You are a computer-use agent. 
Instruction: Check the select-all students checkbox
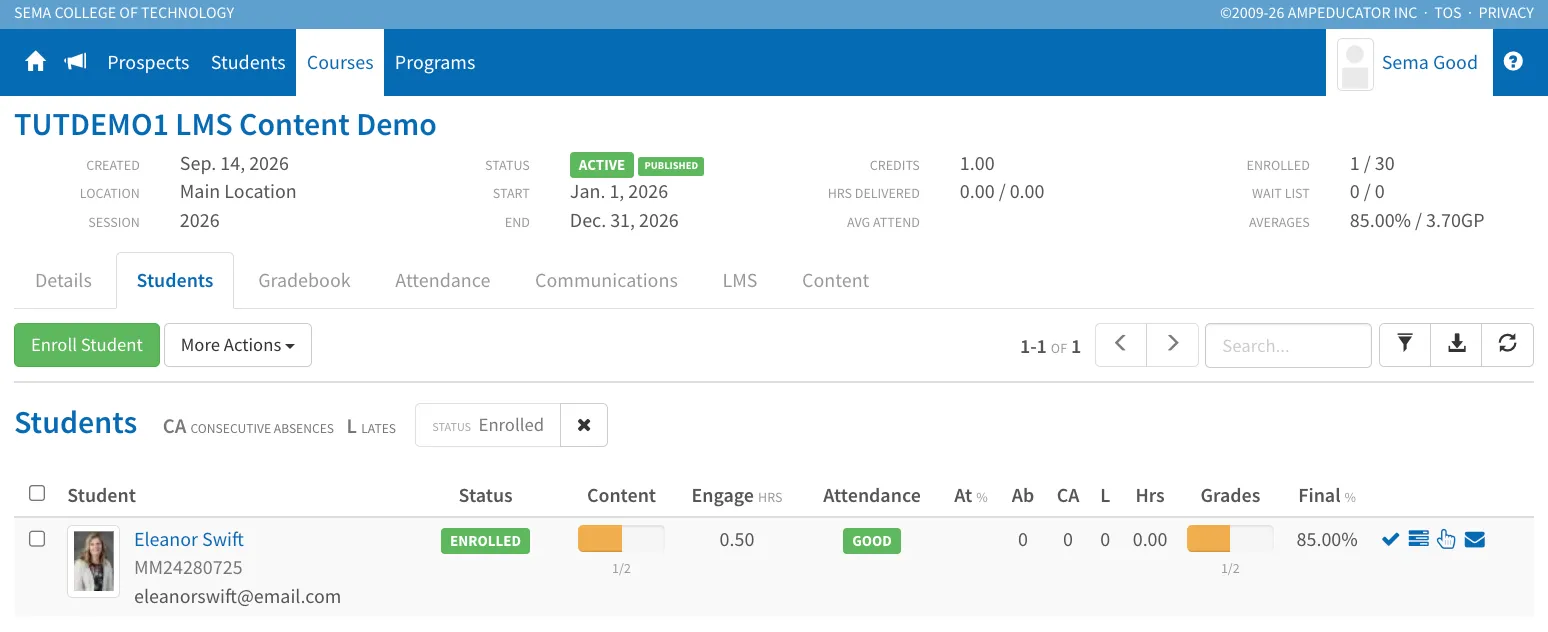pyautogui.click(x=37, y=493)
